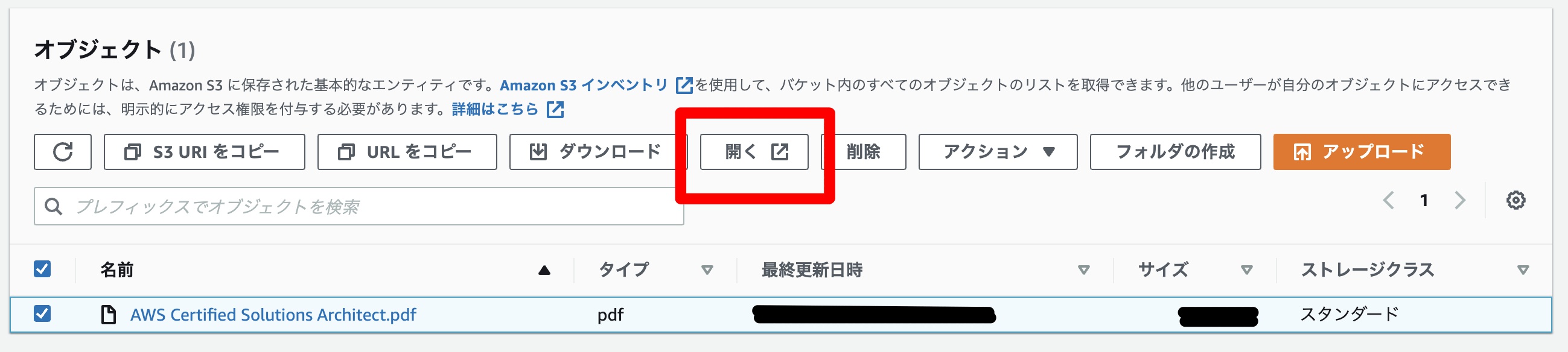Click the refresh objects icon
The image size is (1568, 352).
click(x=63, y=151)
